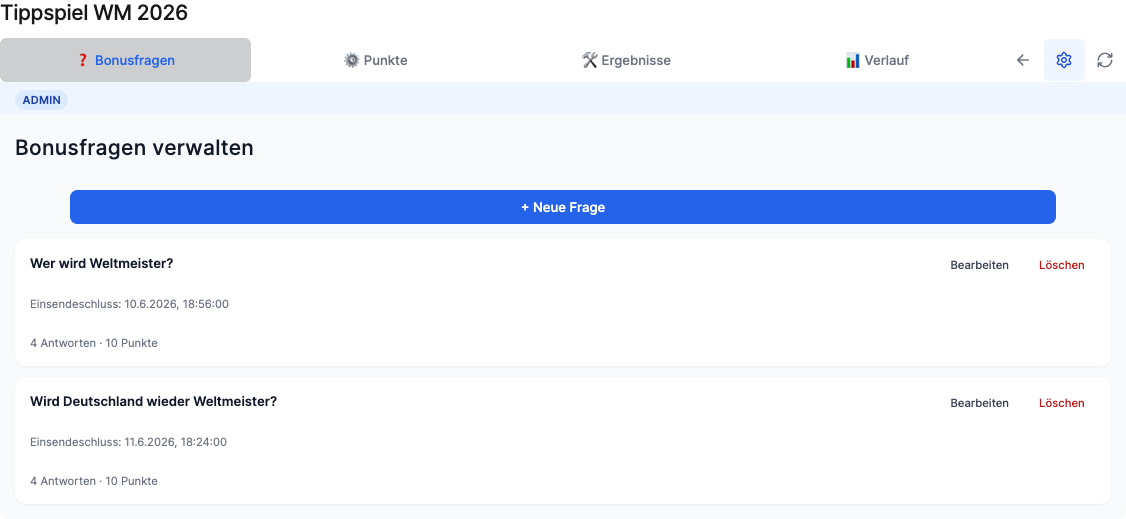1126x519 pixels.
Task: Click the 'Wer wird Weltmeister?' title
Action: click(x=102, y=263)
